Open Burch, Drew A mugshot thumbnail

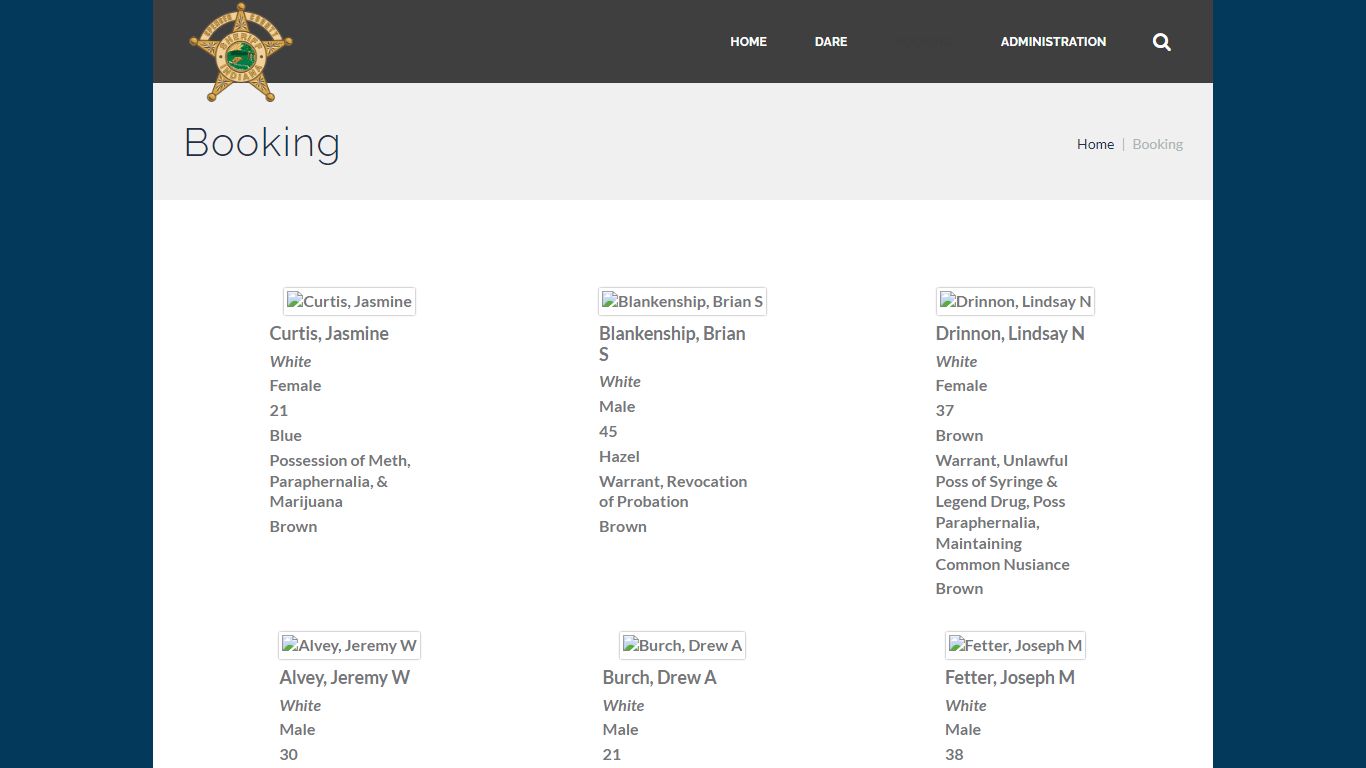[682, 645]
